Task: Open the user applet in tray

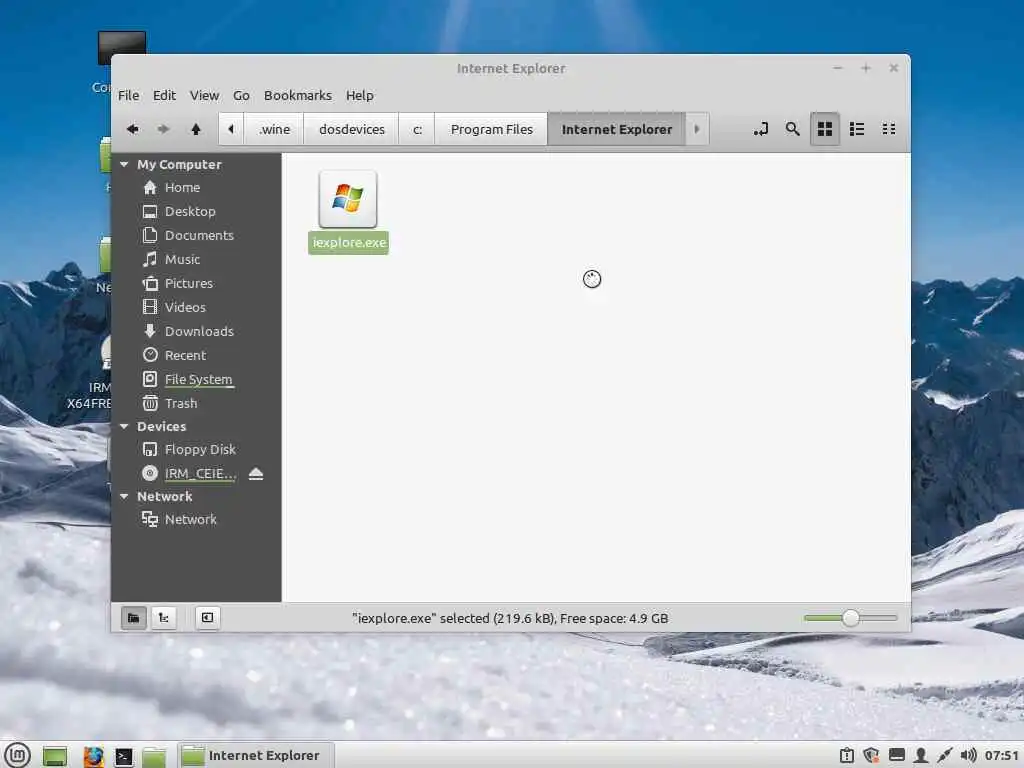Action: (x=921, y=756)
